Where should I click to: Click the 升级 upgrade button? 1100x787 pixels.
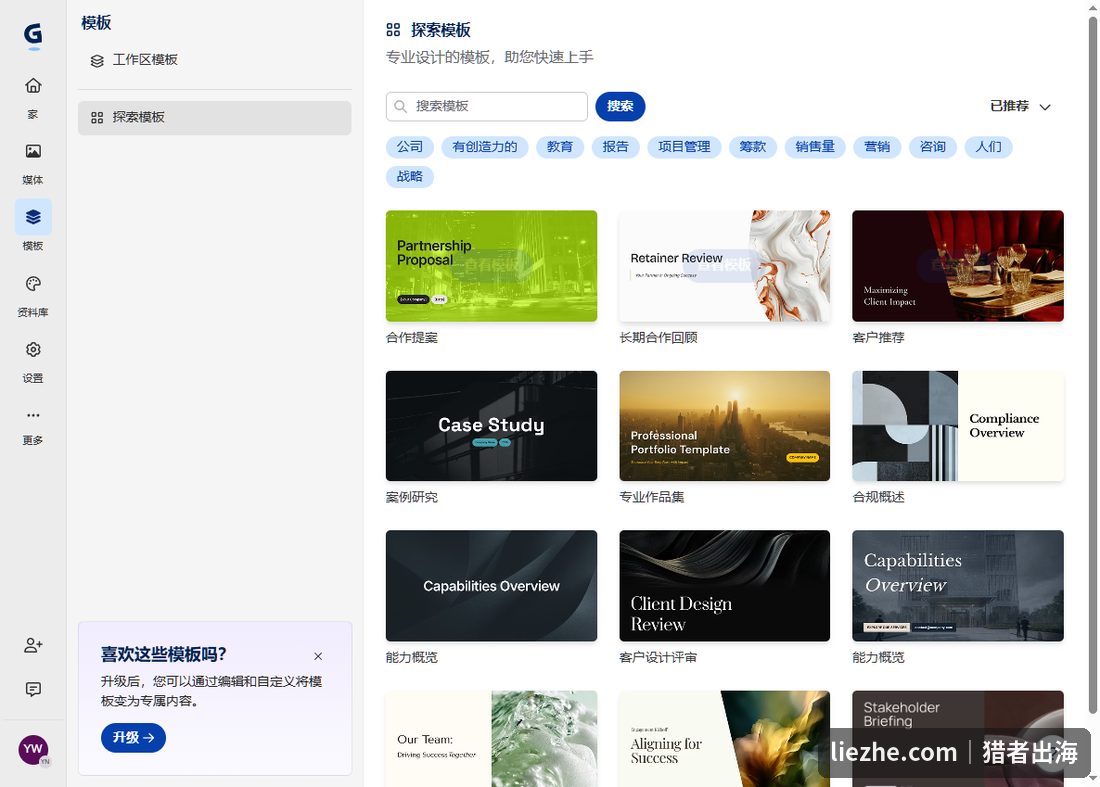tap(133, 738)
